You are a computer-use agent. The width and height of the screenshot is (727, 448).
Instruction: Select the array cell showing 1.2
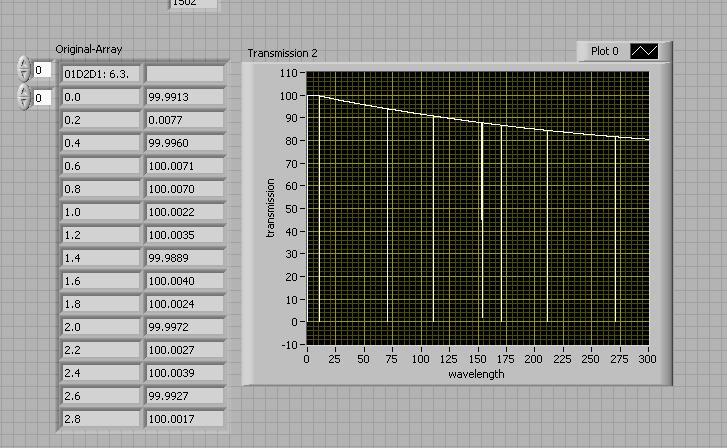click(101, 235)
